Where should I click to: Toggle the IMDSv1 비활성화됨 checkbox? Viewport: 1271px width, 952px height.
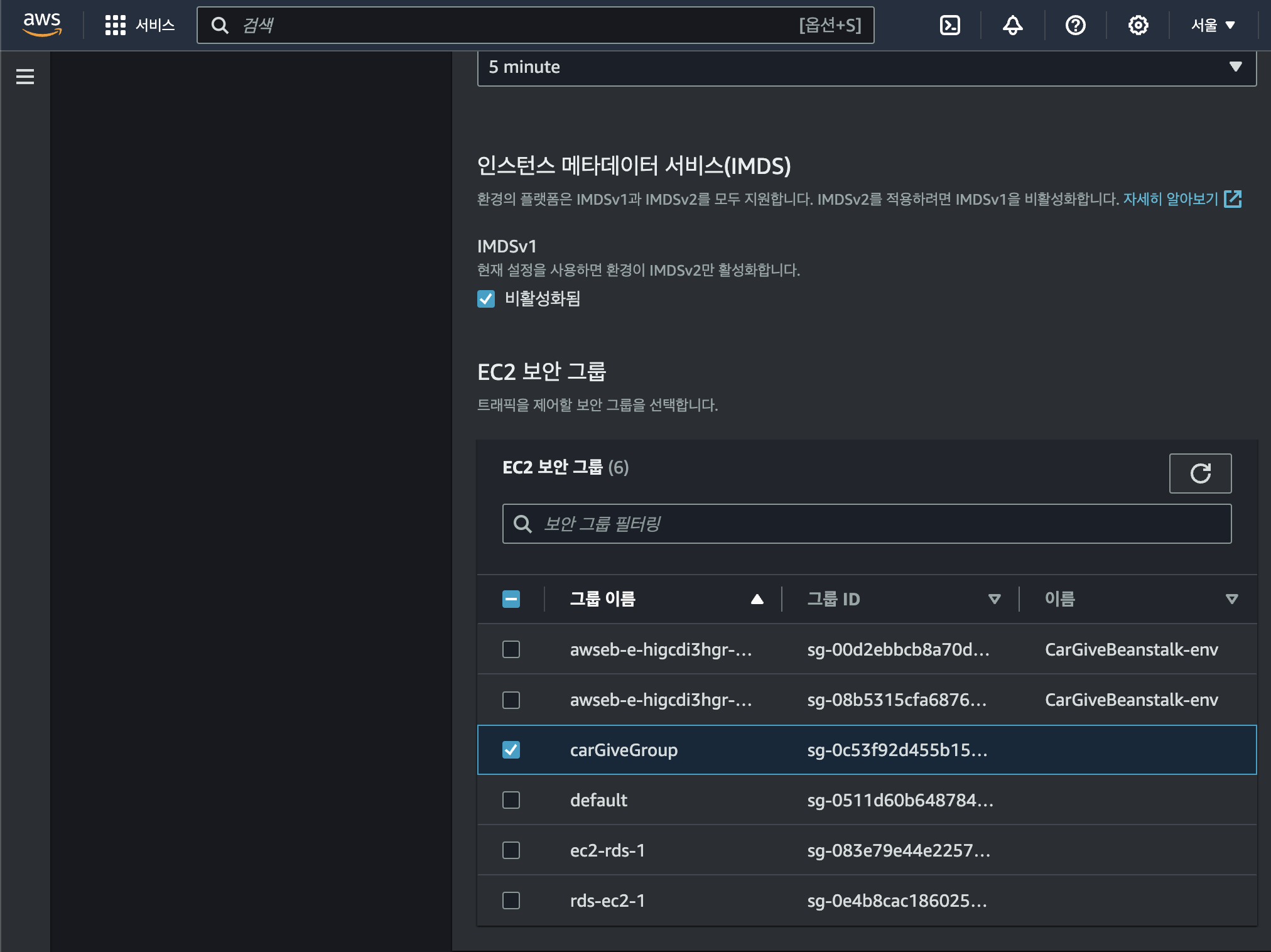[x=486, y=299]
